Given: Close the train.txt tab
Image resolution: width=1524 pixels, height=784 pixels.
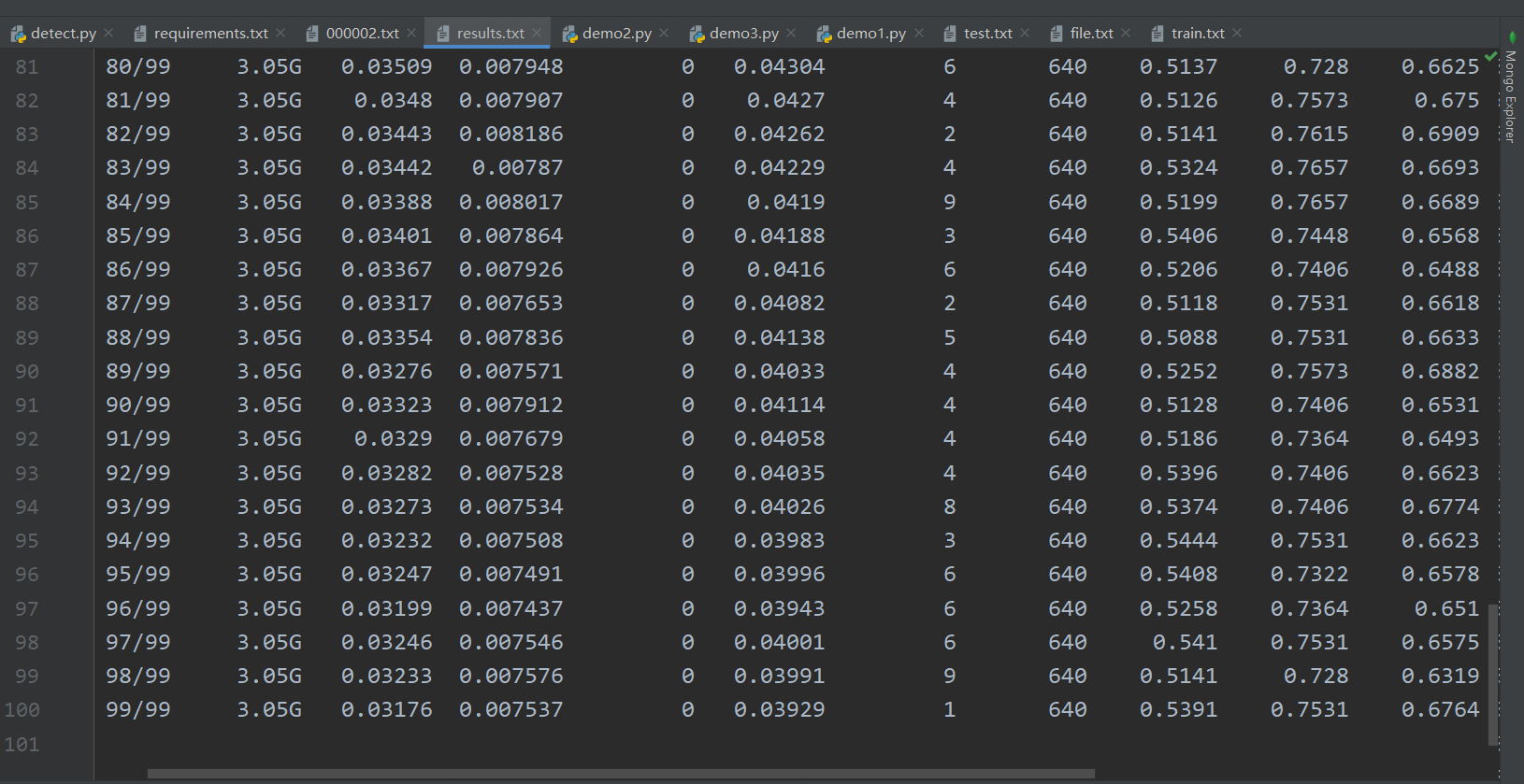Looking at the screenshot, I should click(x=1237, y=33).
